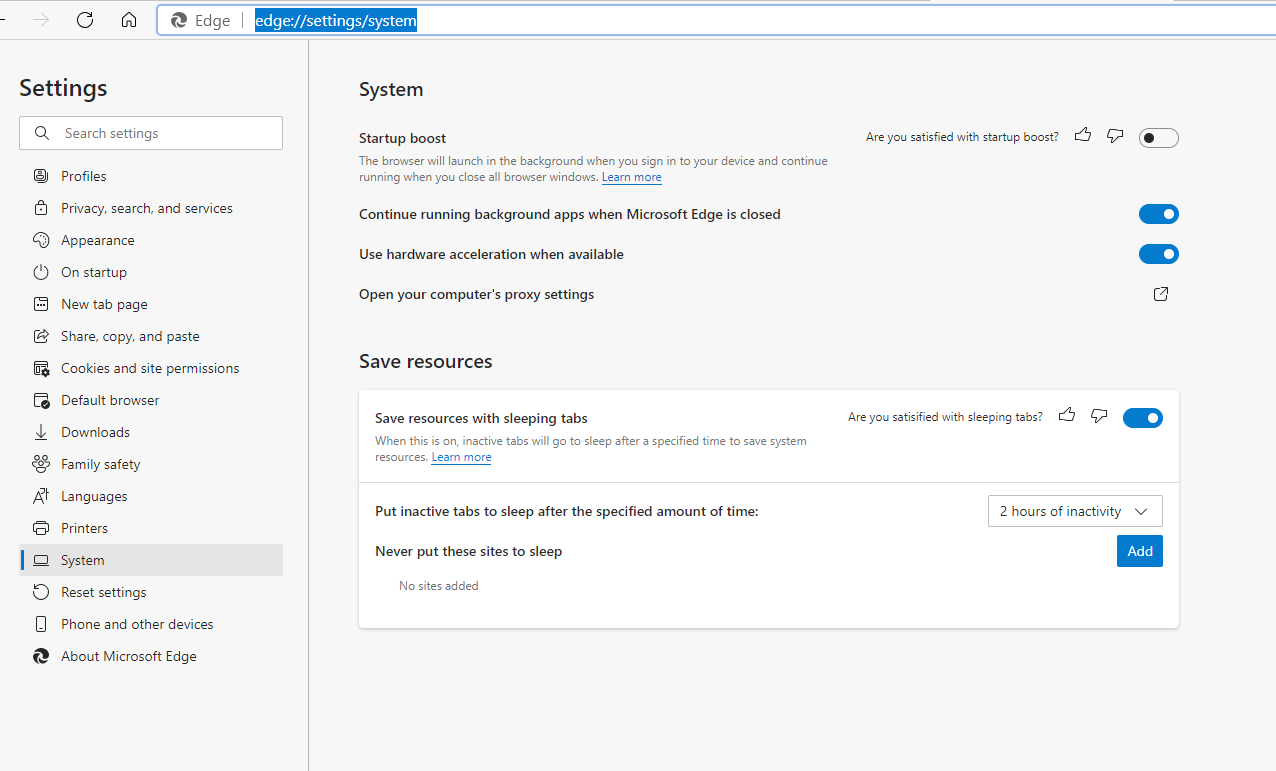Open Phone and other devices settings
This screenshot has height=771, width=1276.
click(x=151, y=624)
